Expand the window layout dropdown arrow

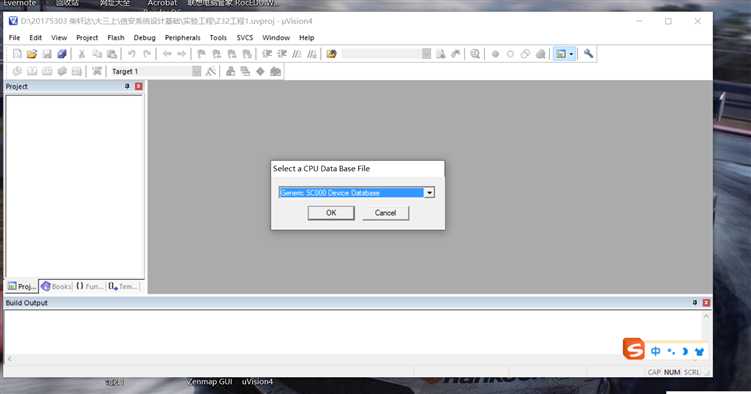571,54
